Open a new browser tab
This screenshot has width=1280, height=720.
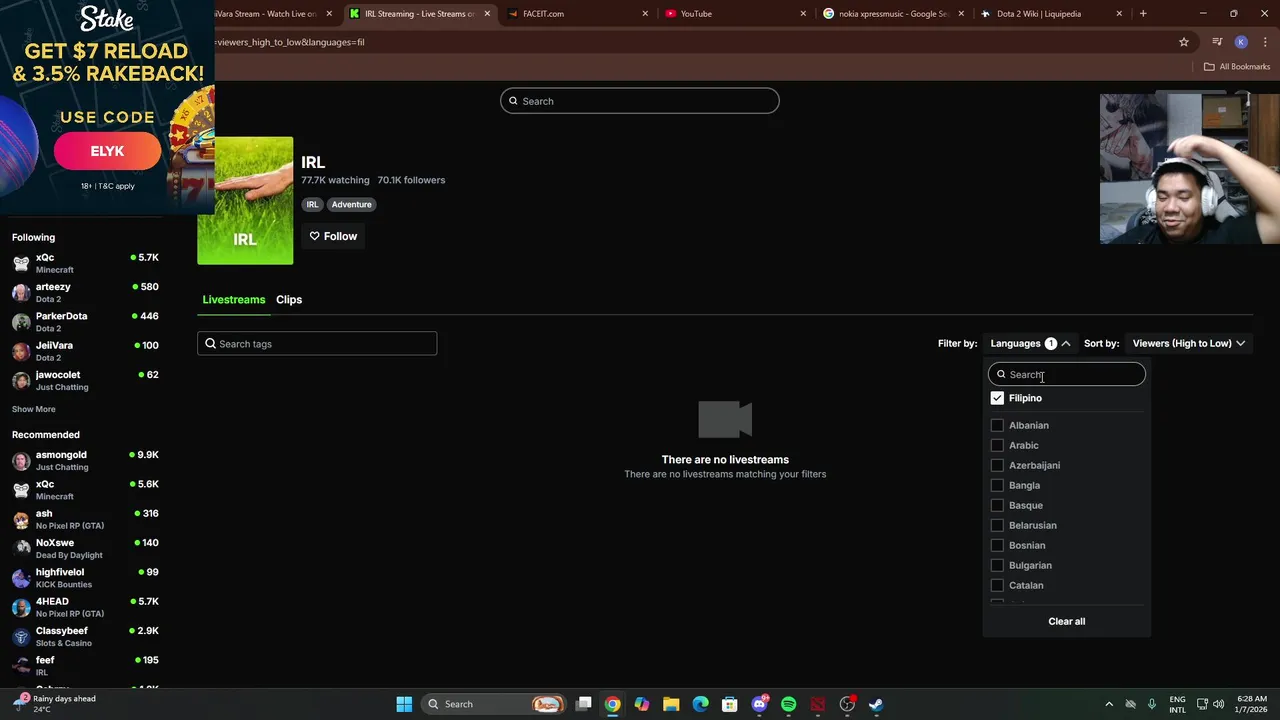[x=1143, y=14]
